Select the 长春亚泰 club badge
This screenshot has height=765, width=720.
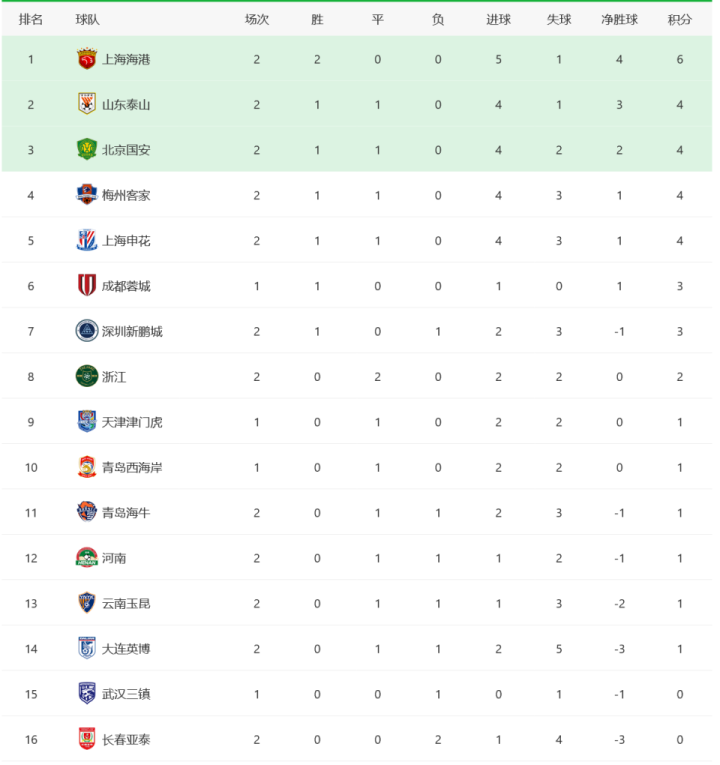pyautogui.click(x=87, y=739)
